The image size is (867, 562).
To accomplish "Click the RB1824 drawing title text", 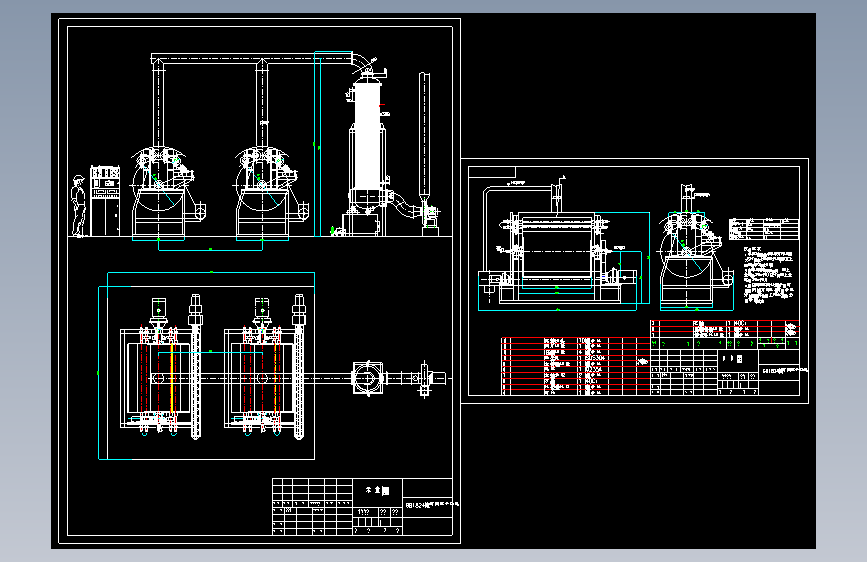I will point(432,504).
